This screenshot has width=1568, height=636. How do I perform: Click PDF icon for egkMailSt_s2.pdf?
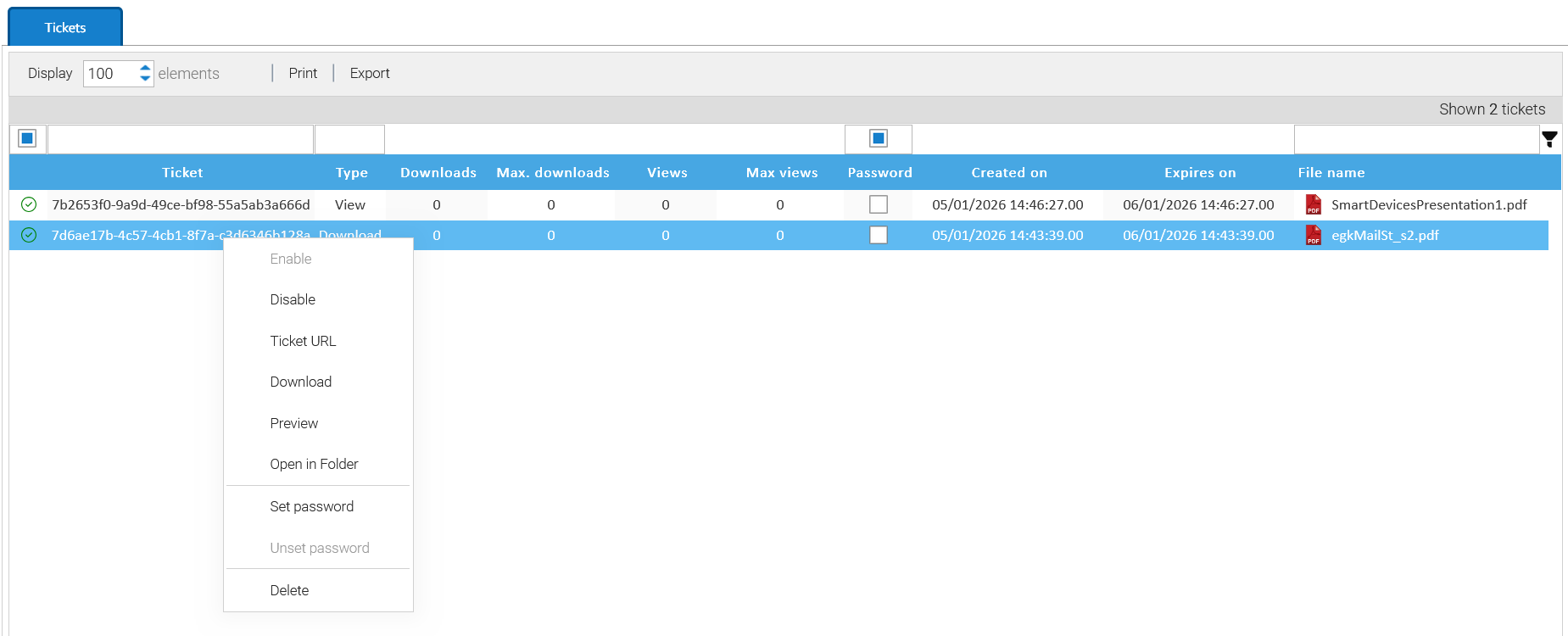[1313, 235]
